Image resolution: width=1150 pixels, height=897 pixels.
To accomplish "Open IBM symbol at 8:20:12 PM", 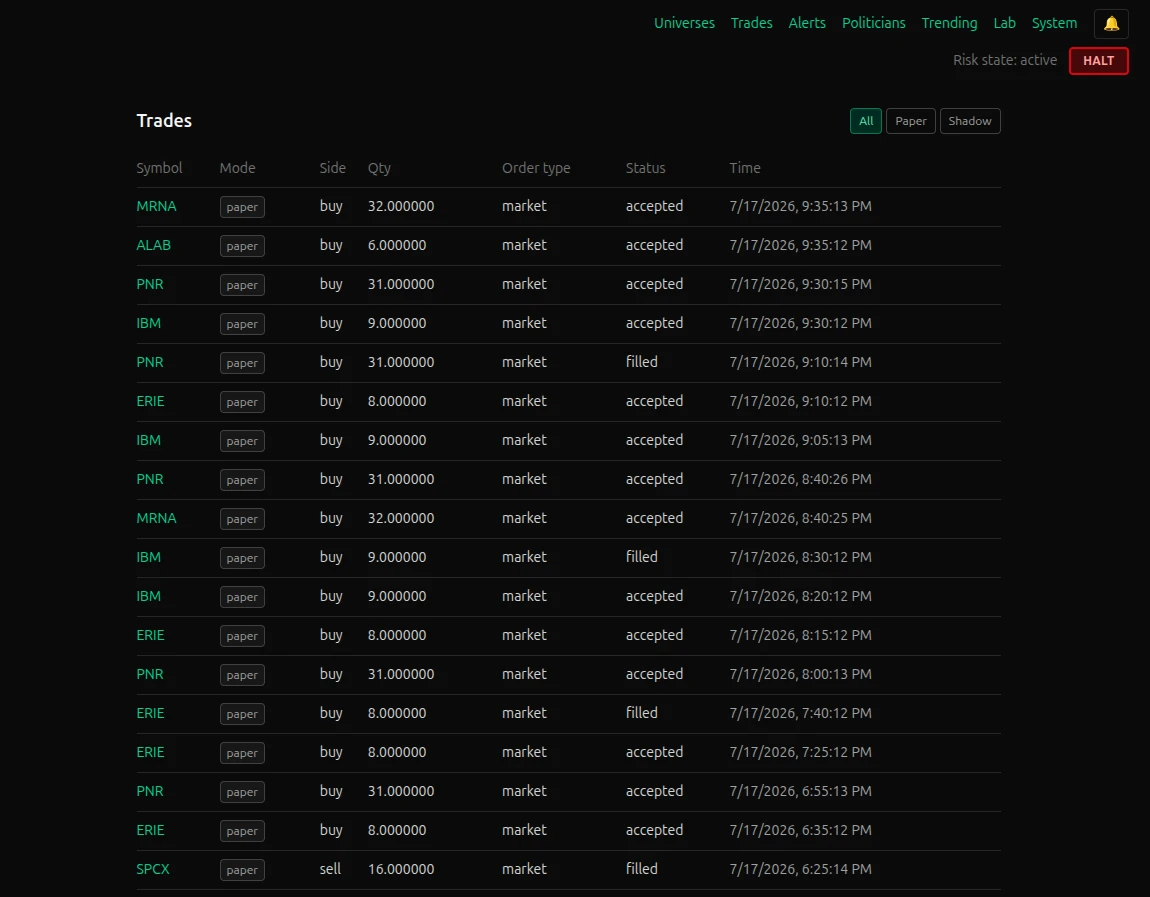I will pos(148,596).
